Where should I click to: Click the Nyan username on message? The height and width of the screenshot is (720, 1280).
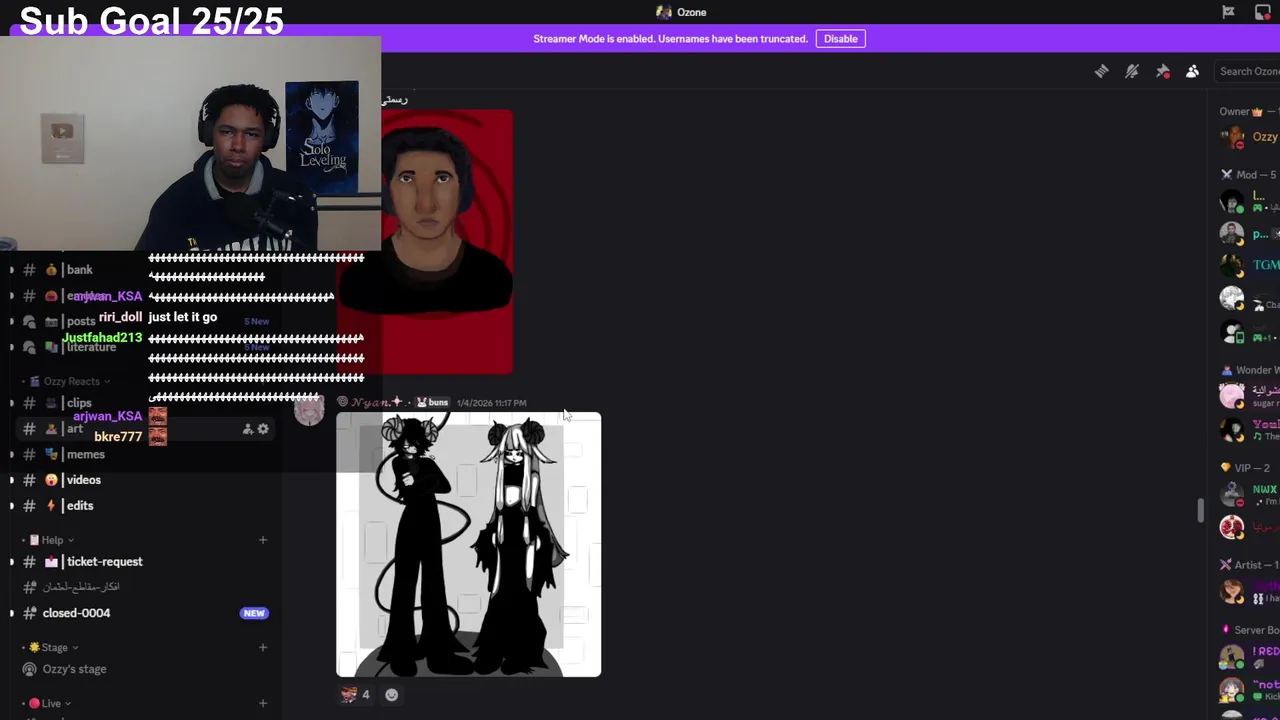[379, 402]
